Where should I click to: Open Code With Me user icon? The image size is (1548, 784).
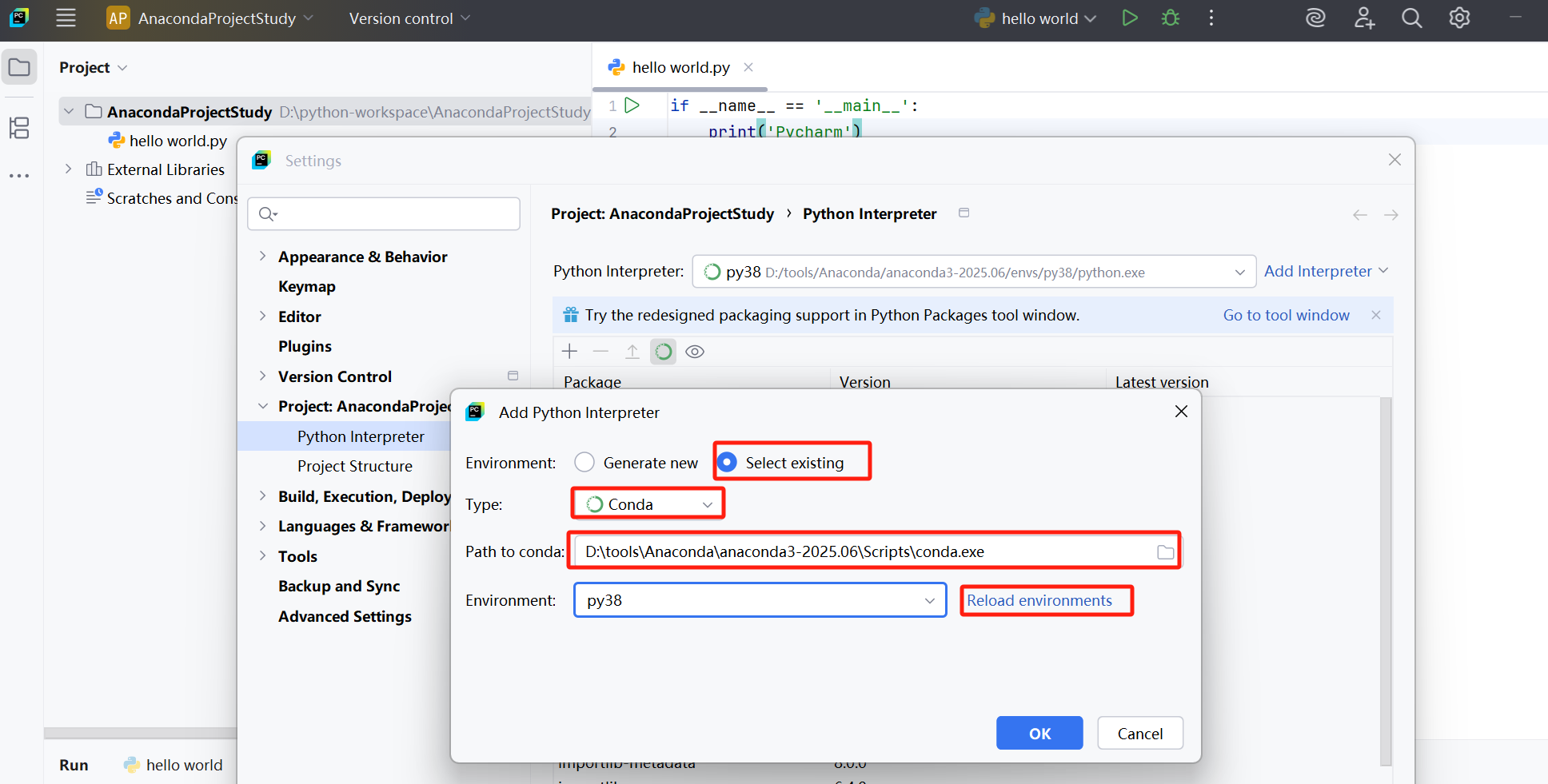(1364, 18)
